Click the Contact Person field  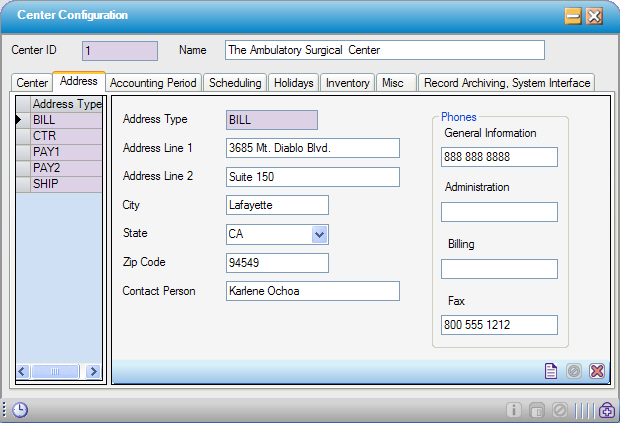point(313,291)
